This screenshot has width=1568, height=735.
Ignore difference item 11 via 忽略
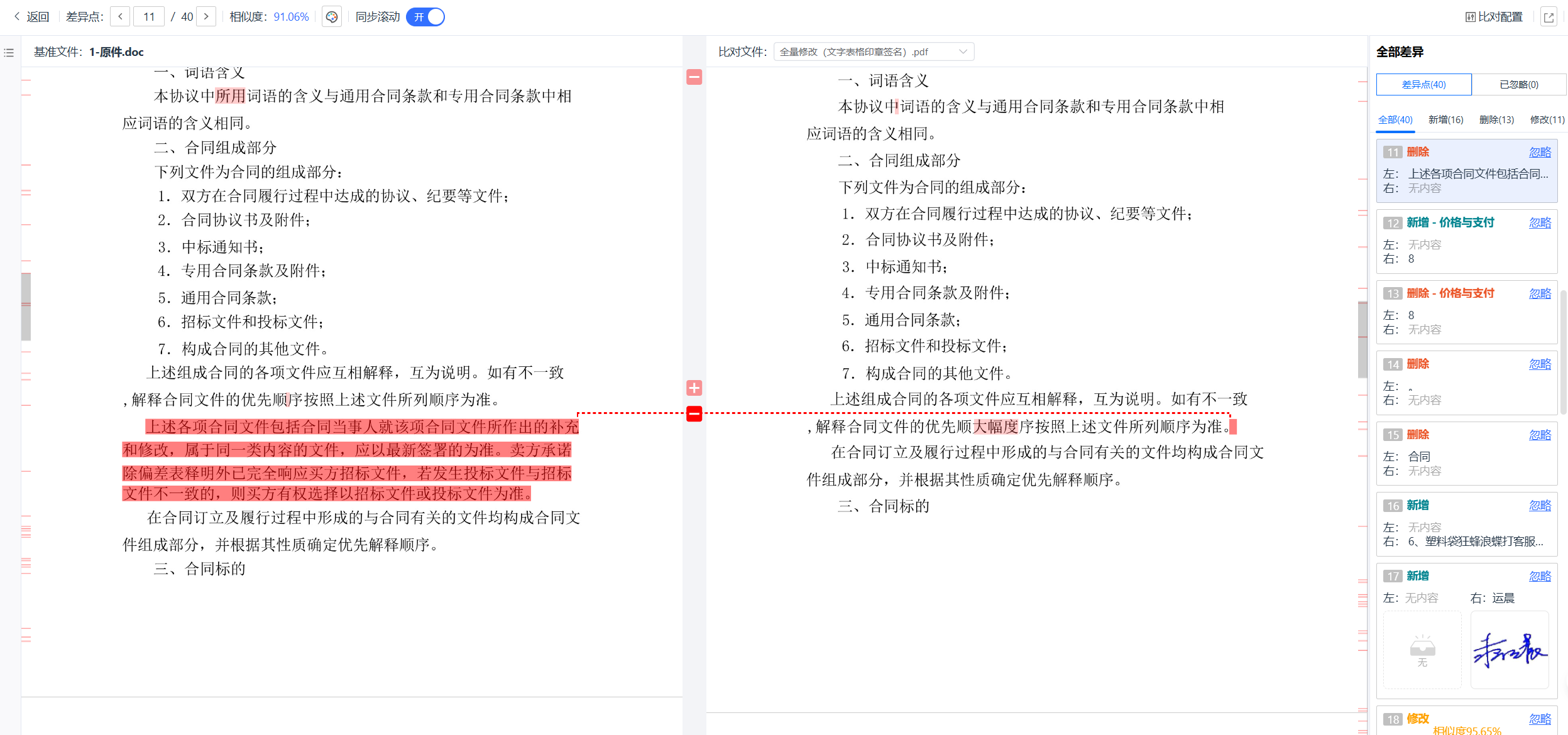point(1540,153)
